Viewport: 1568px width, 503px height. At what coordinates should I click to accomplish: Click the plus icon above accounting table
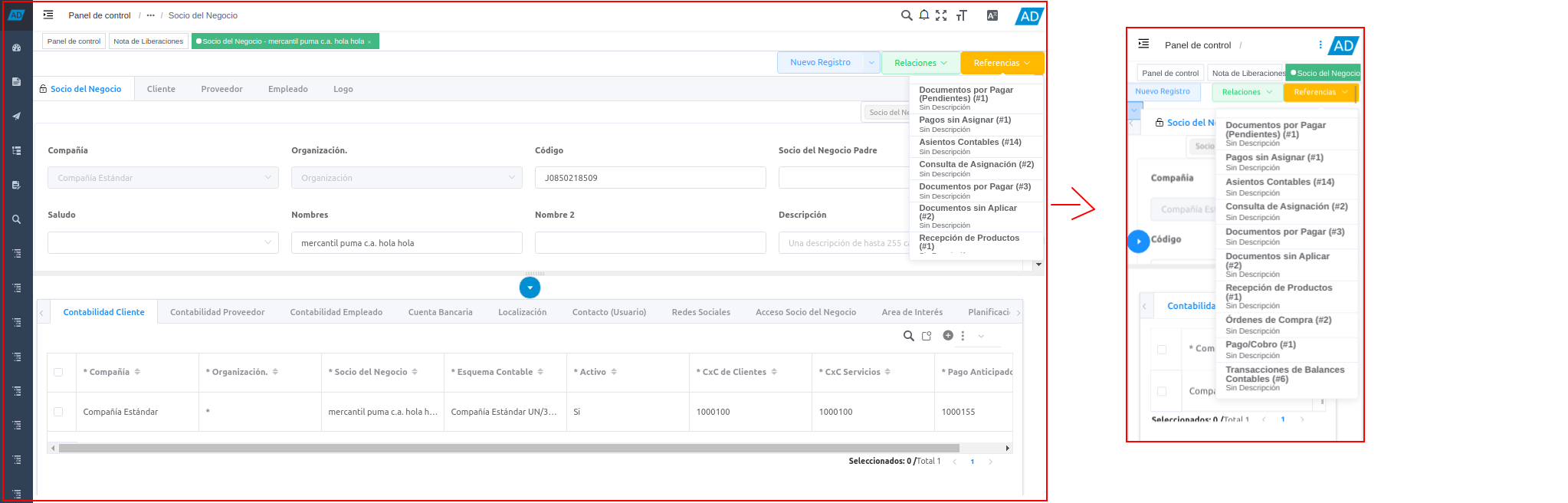click(948, 336)
